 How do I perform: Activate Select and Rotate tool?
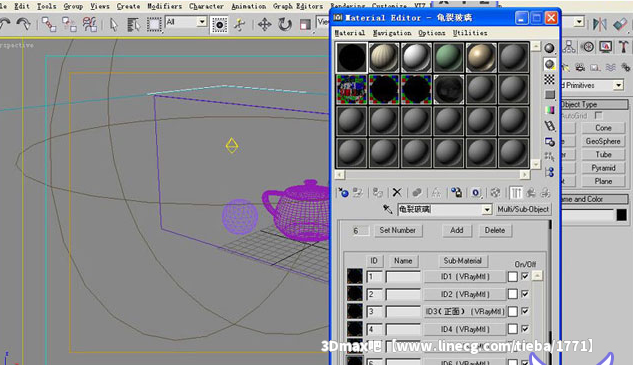click(x=285, y=25)
